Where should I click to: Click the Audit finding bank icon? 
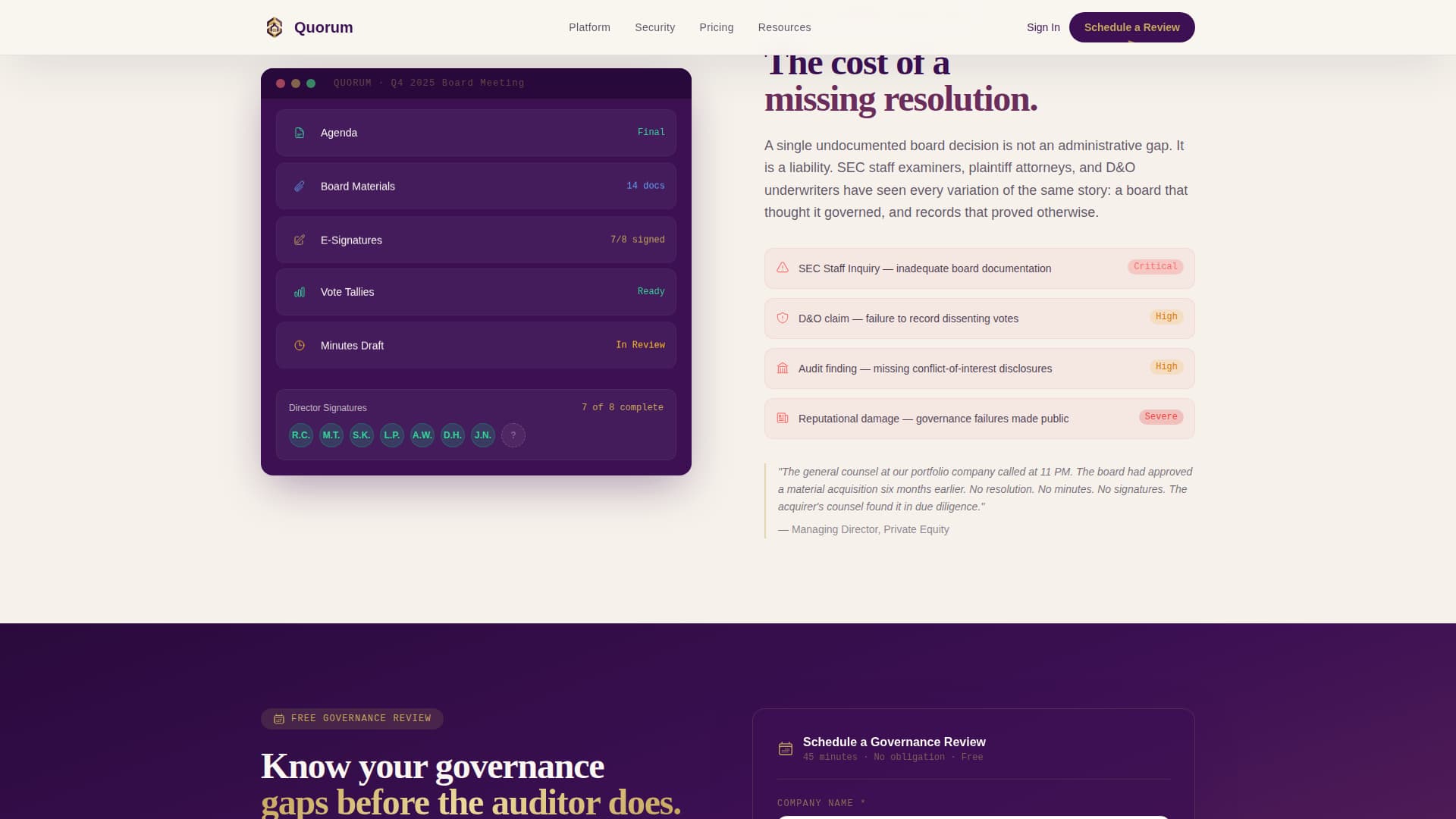(x=782, y=368)
